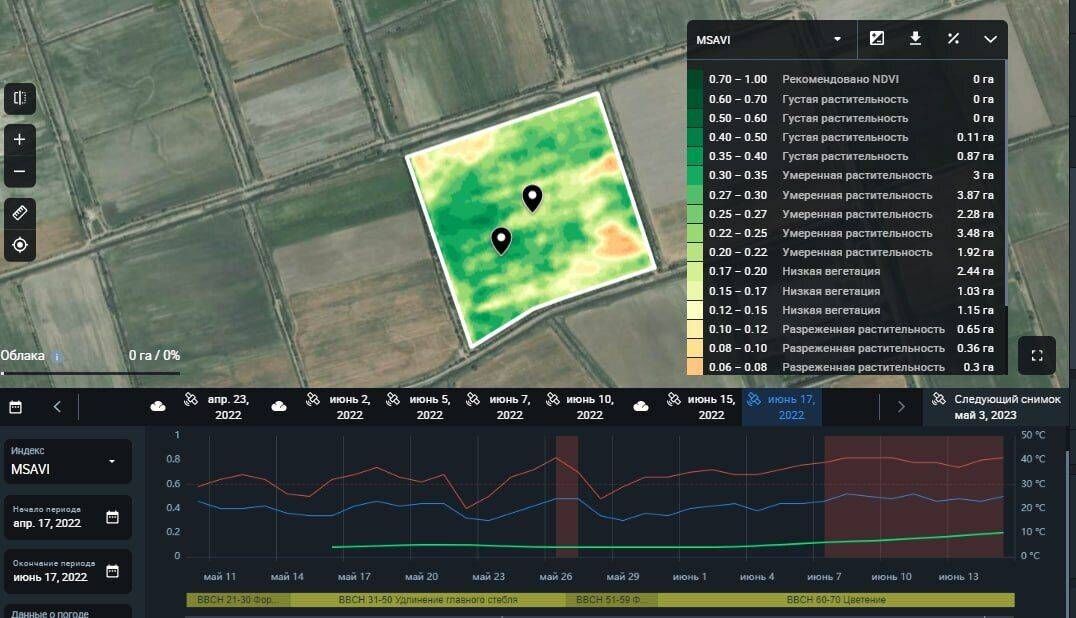Go to next images with right arrow

coord(901,407)
